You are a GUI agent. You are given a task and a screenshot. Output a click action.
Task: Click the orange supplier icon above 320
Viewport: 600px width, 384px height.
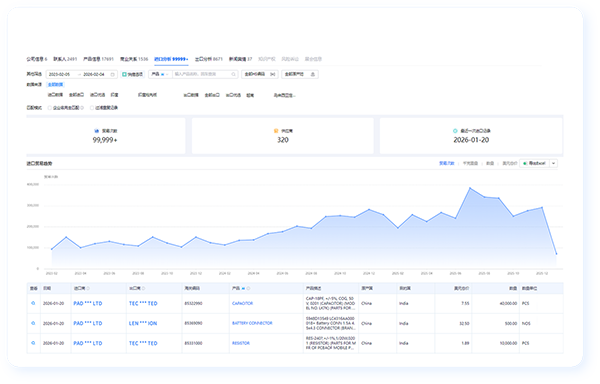tap(276, 131)
